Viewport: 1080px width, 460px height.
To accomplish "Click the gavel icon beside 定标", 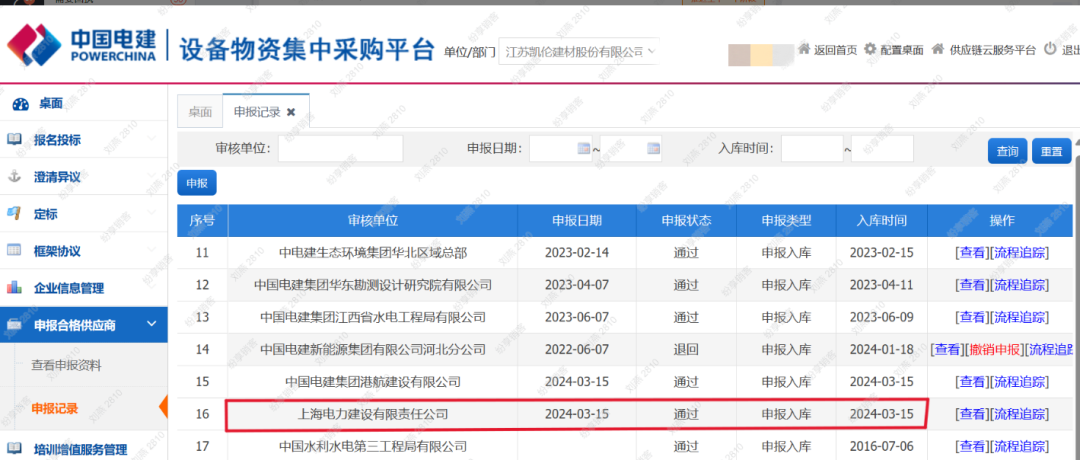I will [x=14, y=214].
